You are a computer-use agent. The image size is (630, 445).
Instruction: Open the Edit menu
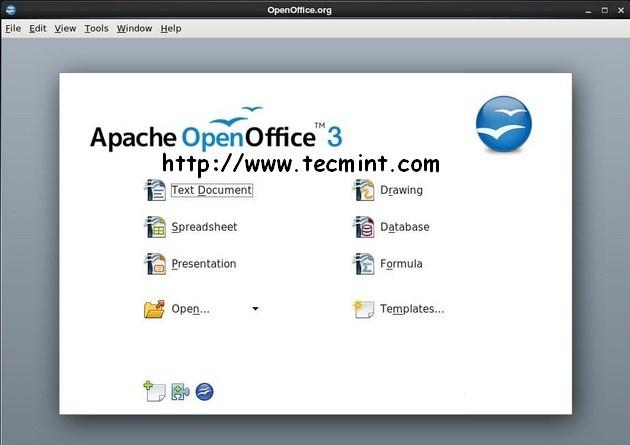38,28
